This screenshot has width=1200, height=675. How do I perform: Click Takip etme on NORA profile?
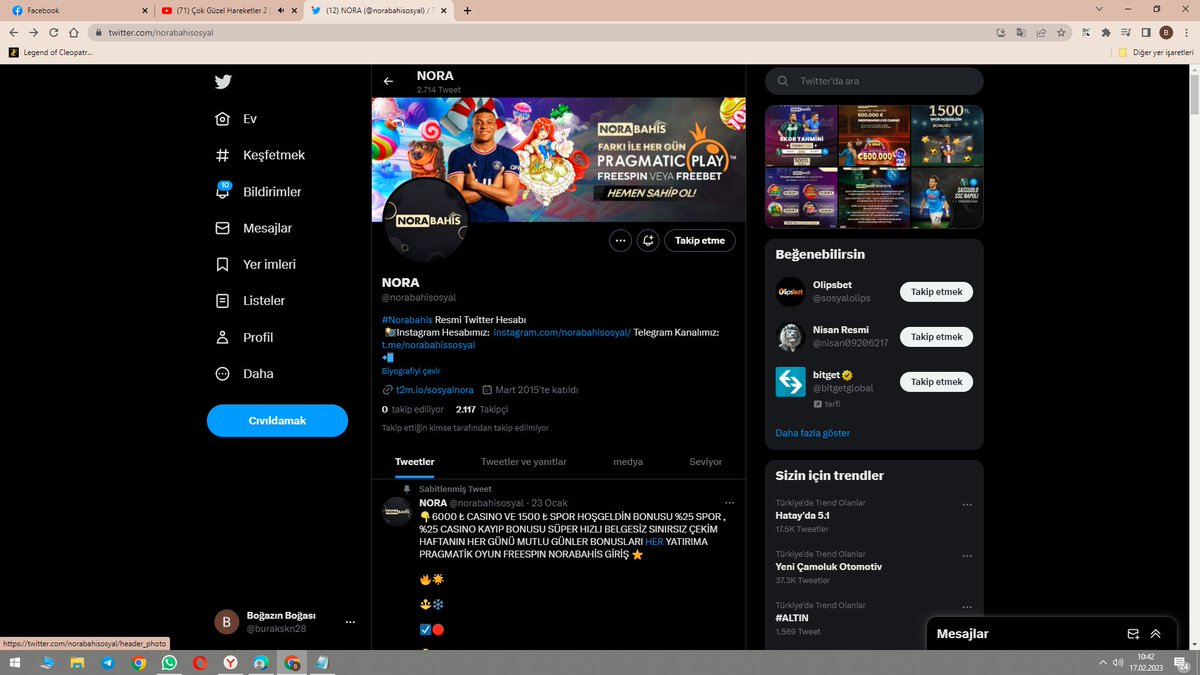click(x=700, y=240)
